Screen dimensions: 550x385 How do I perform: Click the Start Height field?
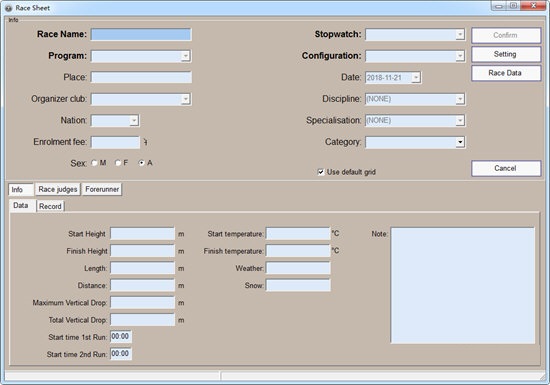tap(142, 234)
